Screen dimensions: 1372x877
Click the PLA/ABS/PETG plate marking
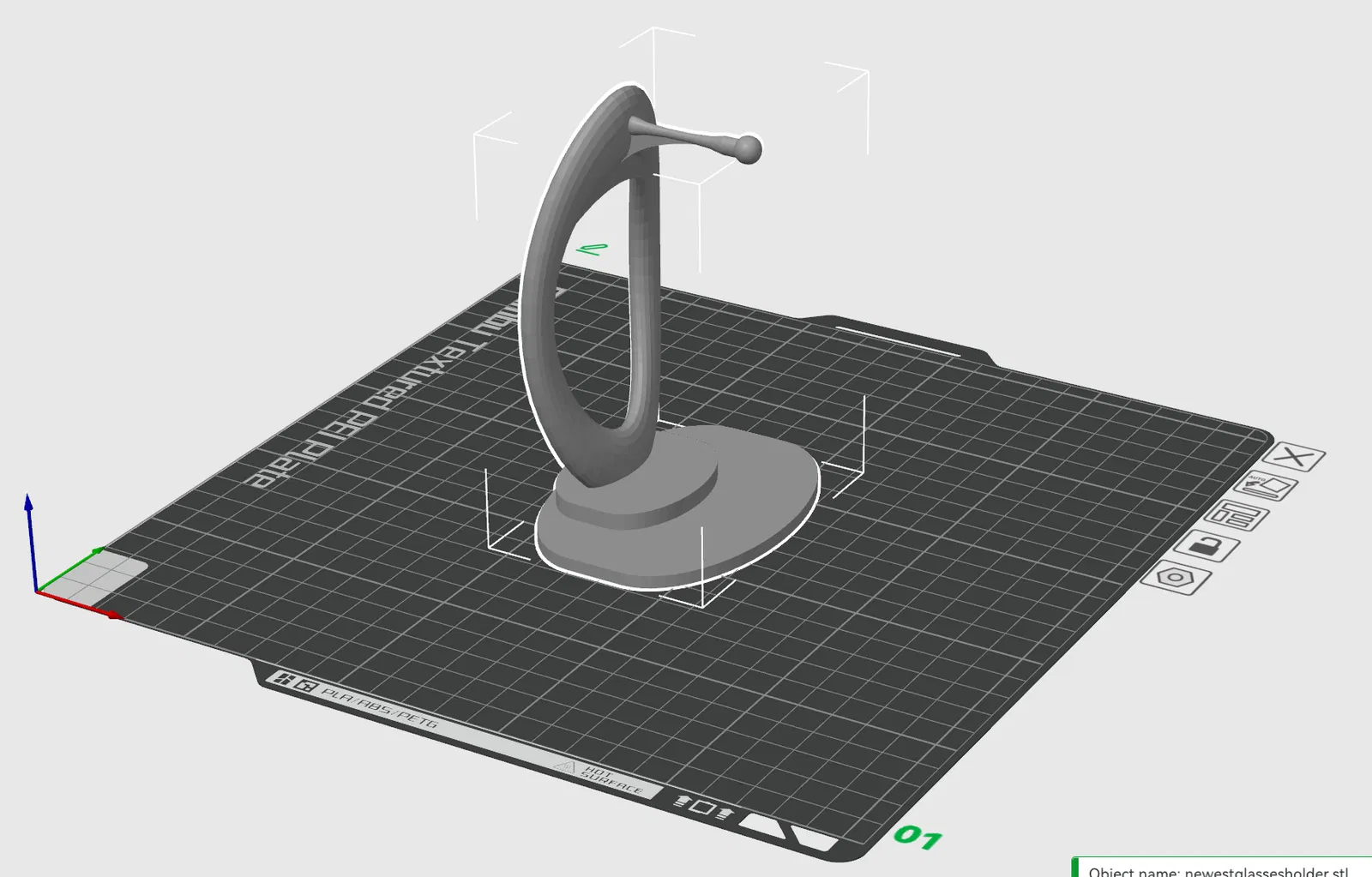[x=380, y=708]
